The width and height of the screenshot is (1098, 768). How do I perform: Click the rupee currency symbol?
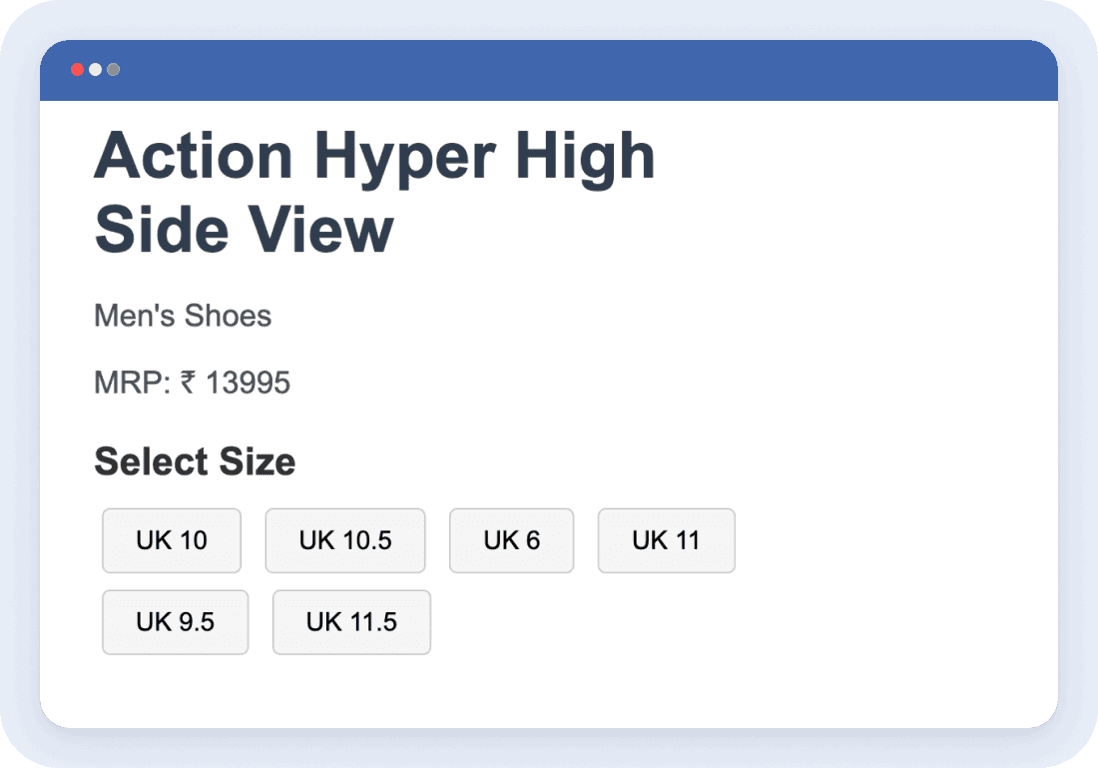click(x=188, y=383)
